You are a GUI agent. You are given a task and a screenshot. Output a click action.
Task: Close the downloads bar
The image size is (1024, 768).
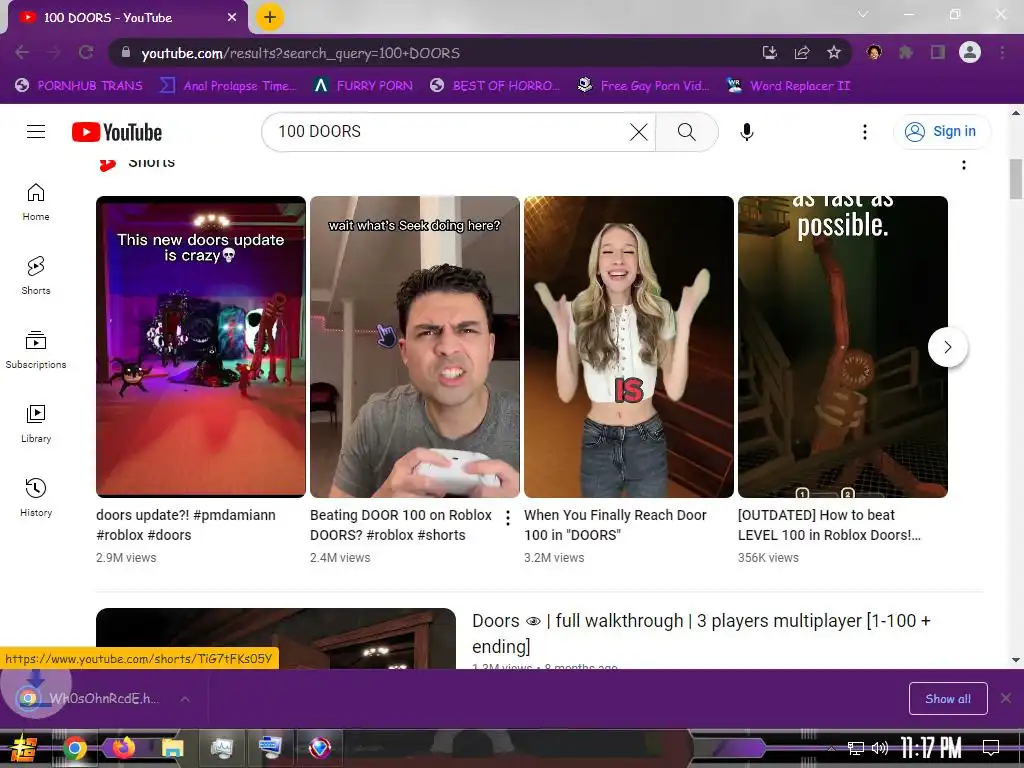pyautogui.click(x=1006, y=698)
